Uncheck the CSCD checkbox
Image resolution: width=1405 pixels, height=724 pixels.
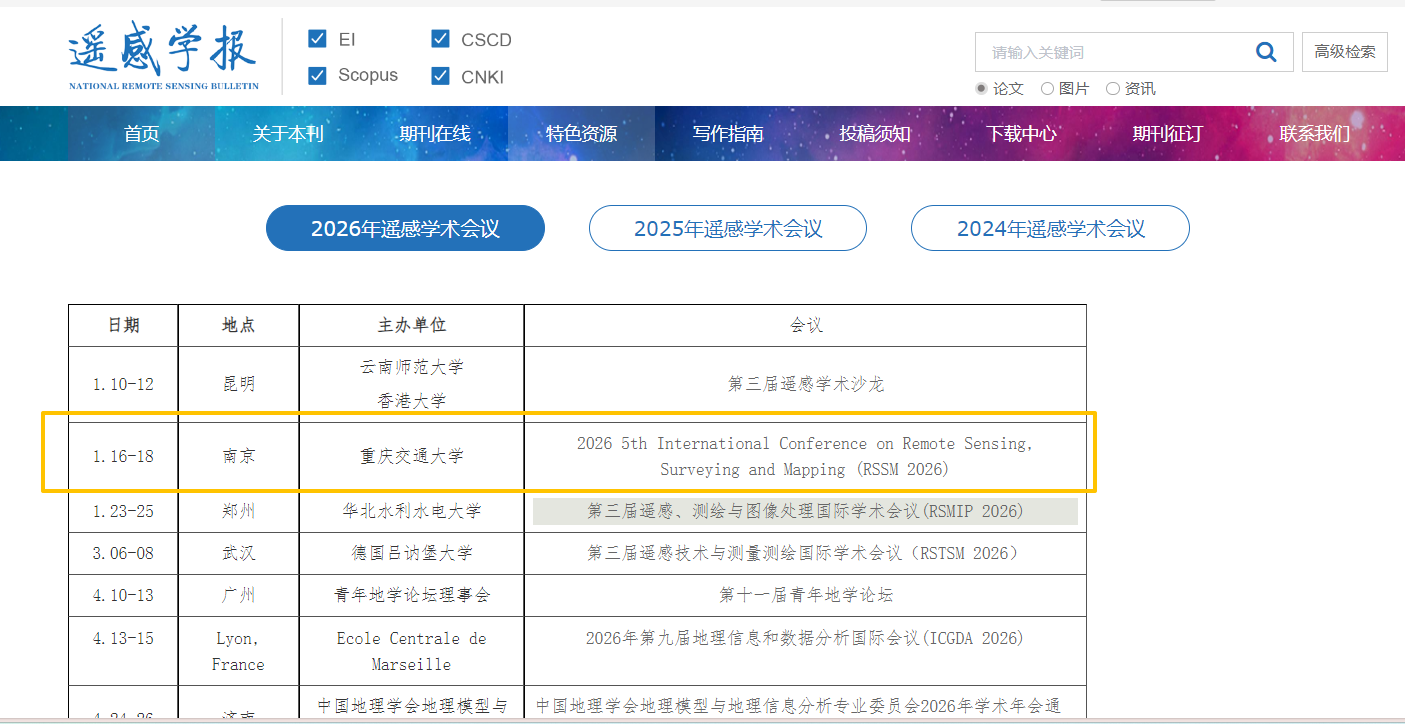click(x=441, y=39)
